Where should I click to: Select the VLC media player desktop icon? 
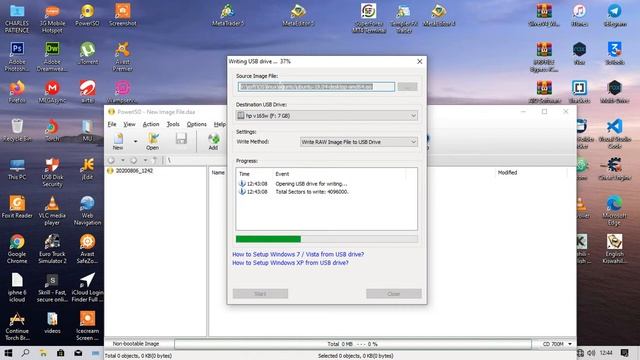coord(52,211)
